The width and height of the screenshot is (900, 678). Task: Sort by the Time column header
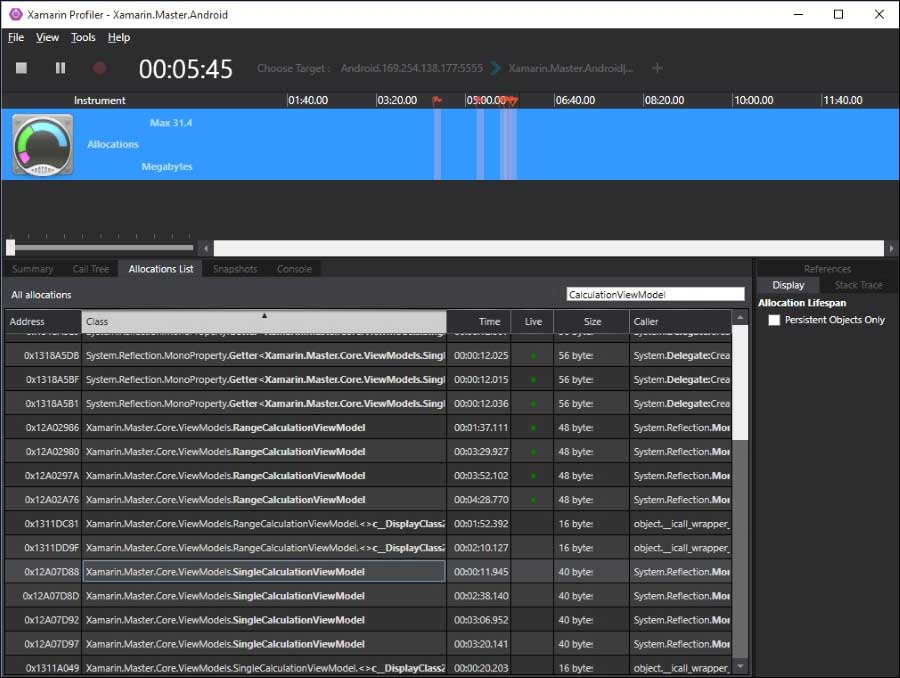tap(479, 321)
